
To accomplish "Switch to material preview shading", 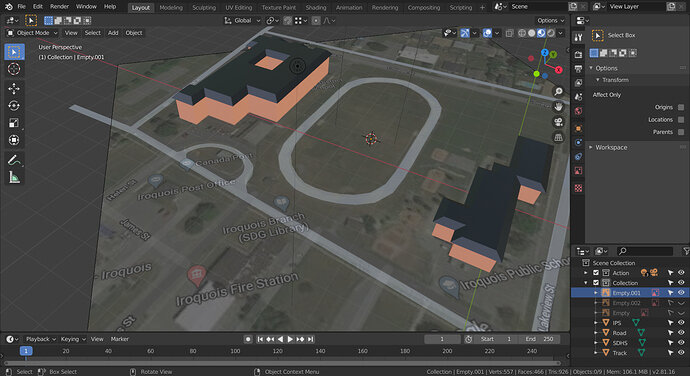I will coord(541,33).
